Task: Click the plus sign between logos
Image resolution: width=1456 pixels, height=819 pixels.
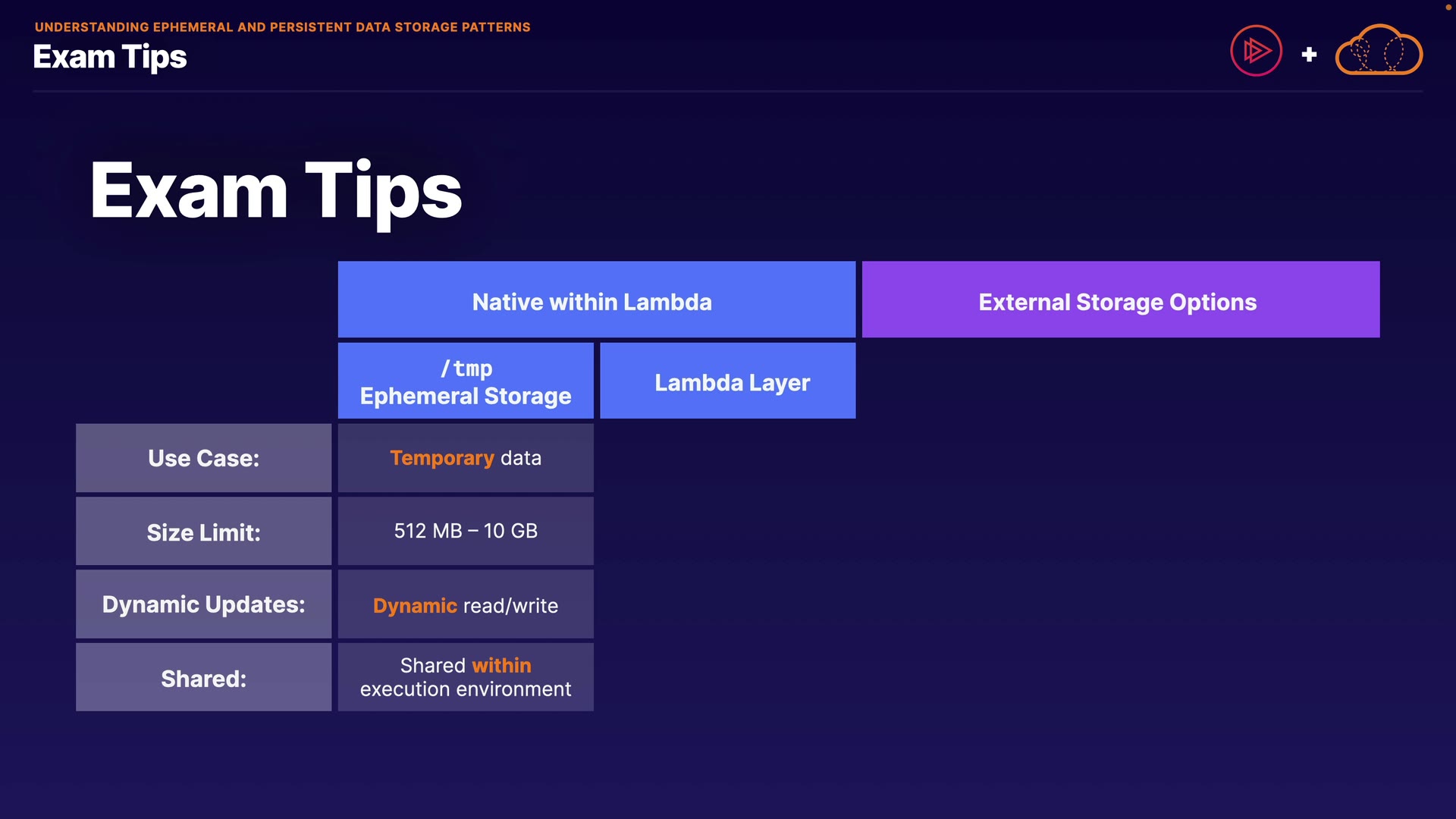Action: pos(1309,55)
